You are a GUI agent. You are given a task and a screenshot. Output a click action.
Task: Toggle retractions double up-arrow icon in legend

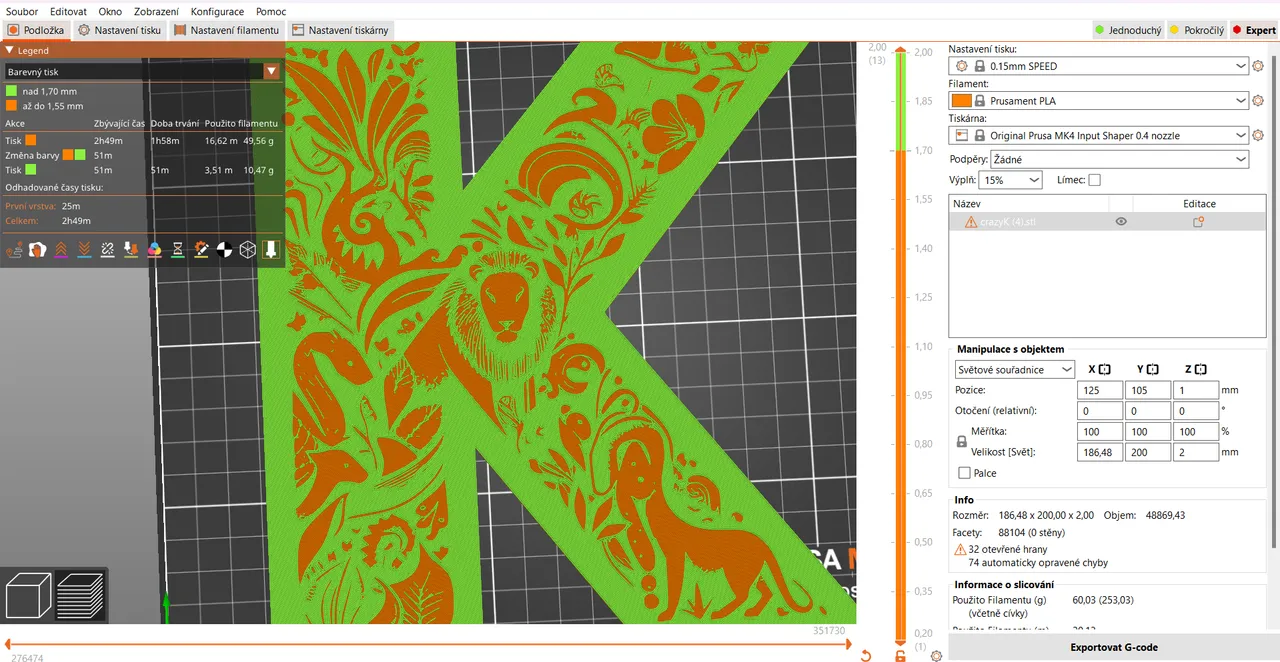tap(61, 249)
